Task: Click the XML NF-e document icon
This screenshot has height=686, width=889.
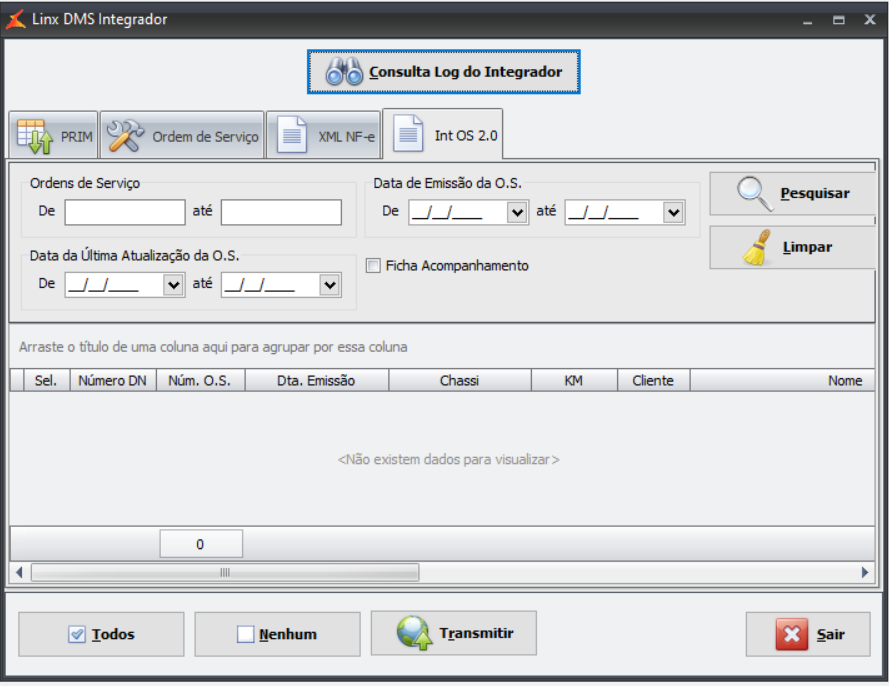Action: tap(292, 135)
